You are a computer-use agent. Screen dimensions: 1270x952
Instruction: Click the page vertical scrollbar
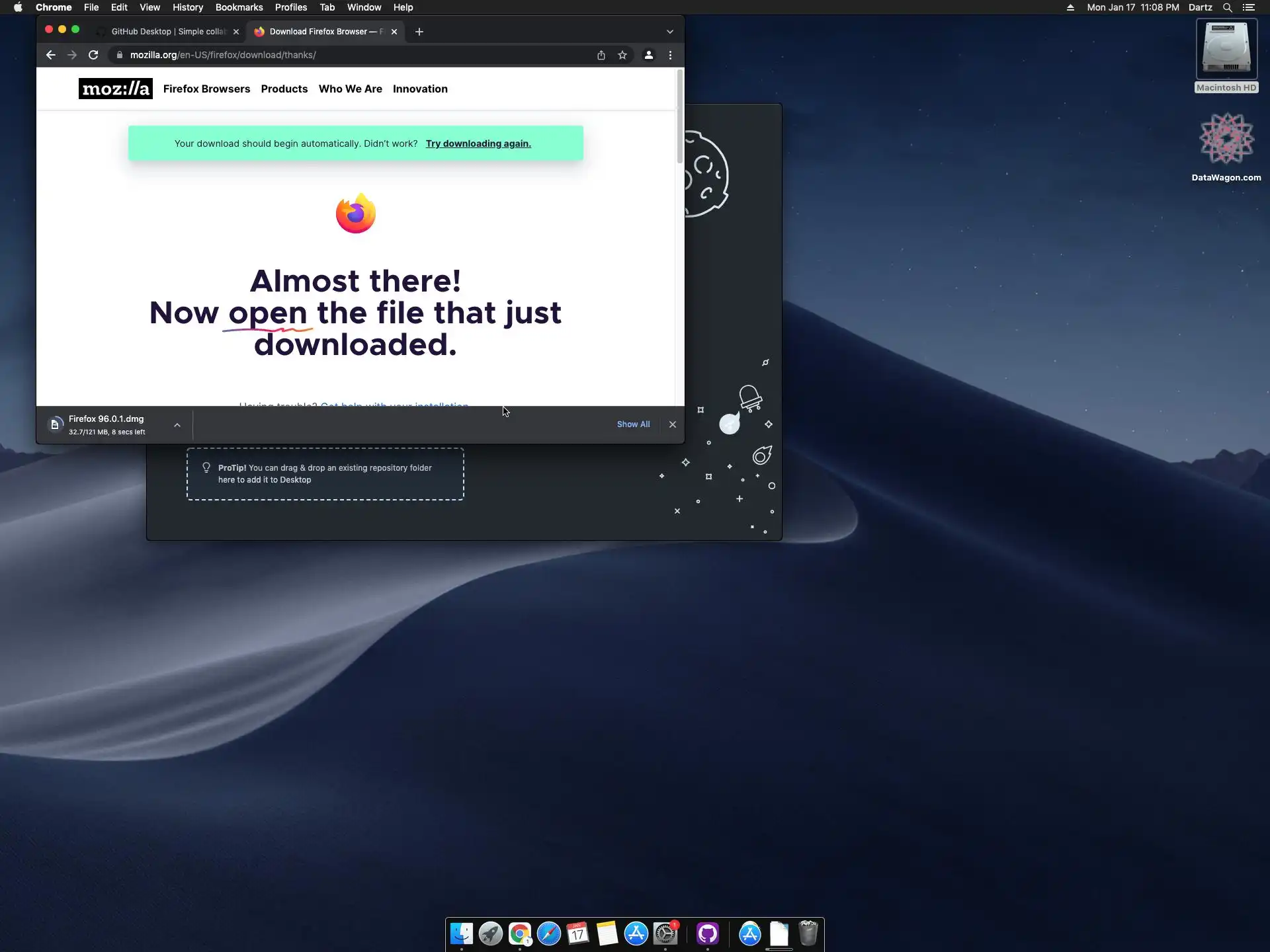click(x=679, y=117)
